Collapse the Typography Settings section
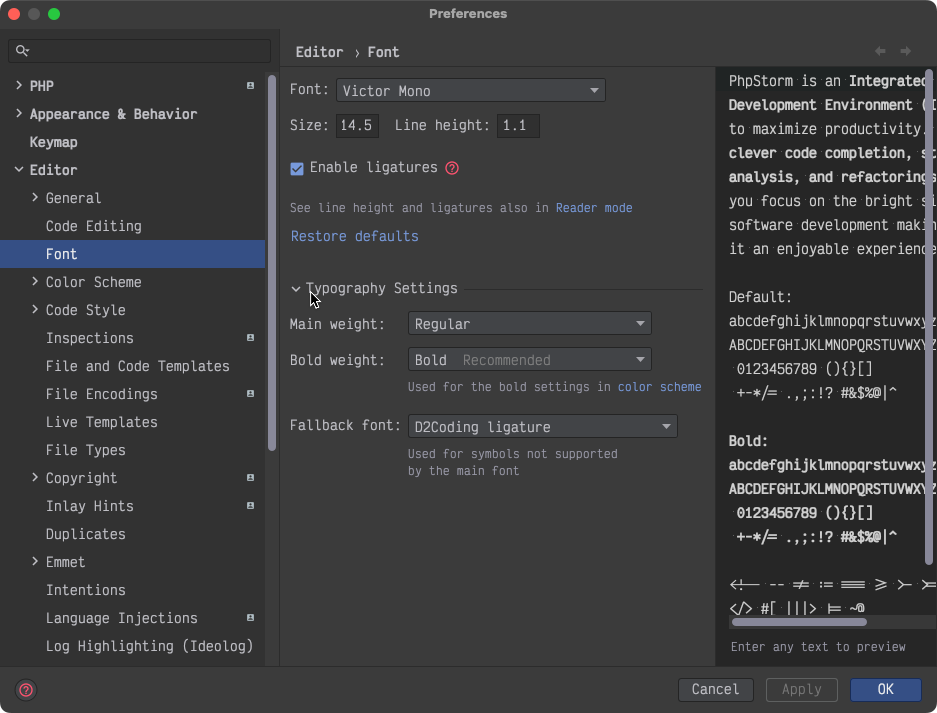This screenshot has width=937, height=713. (x=296, y=289)
